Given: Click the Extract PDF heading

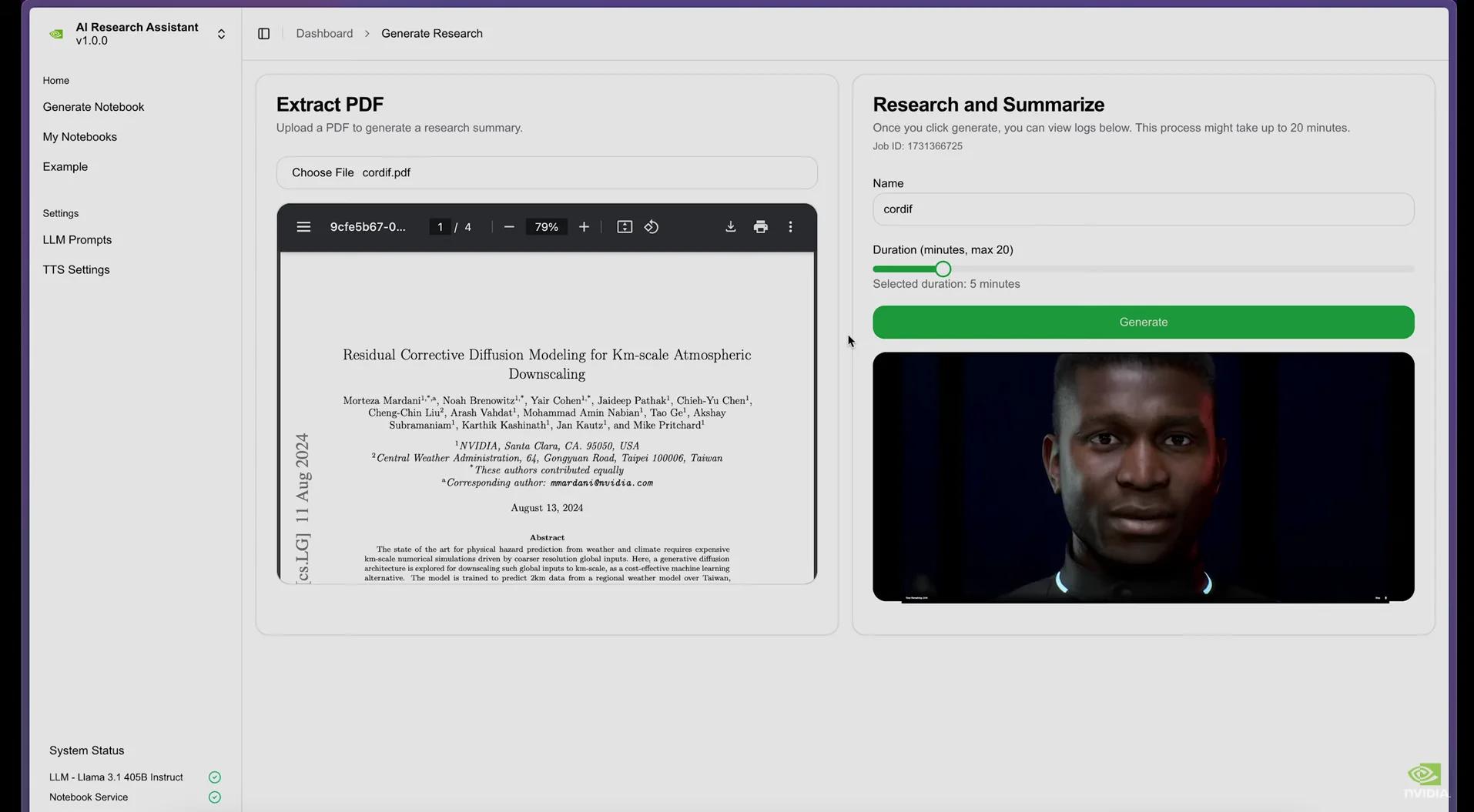Looking at the screenshot, I should pyautogui.click(x=330, y=105).
